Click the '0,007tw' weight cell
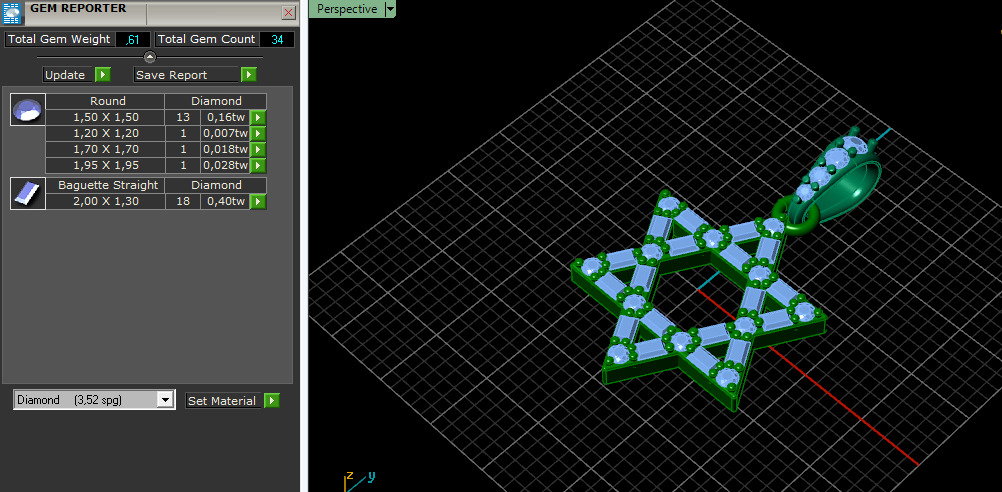The width and height of the screenshot is (1002, 492). pyautogui.click(x=225, y=134)
